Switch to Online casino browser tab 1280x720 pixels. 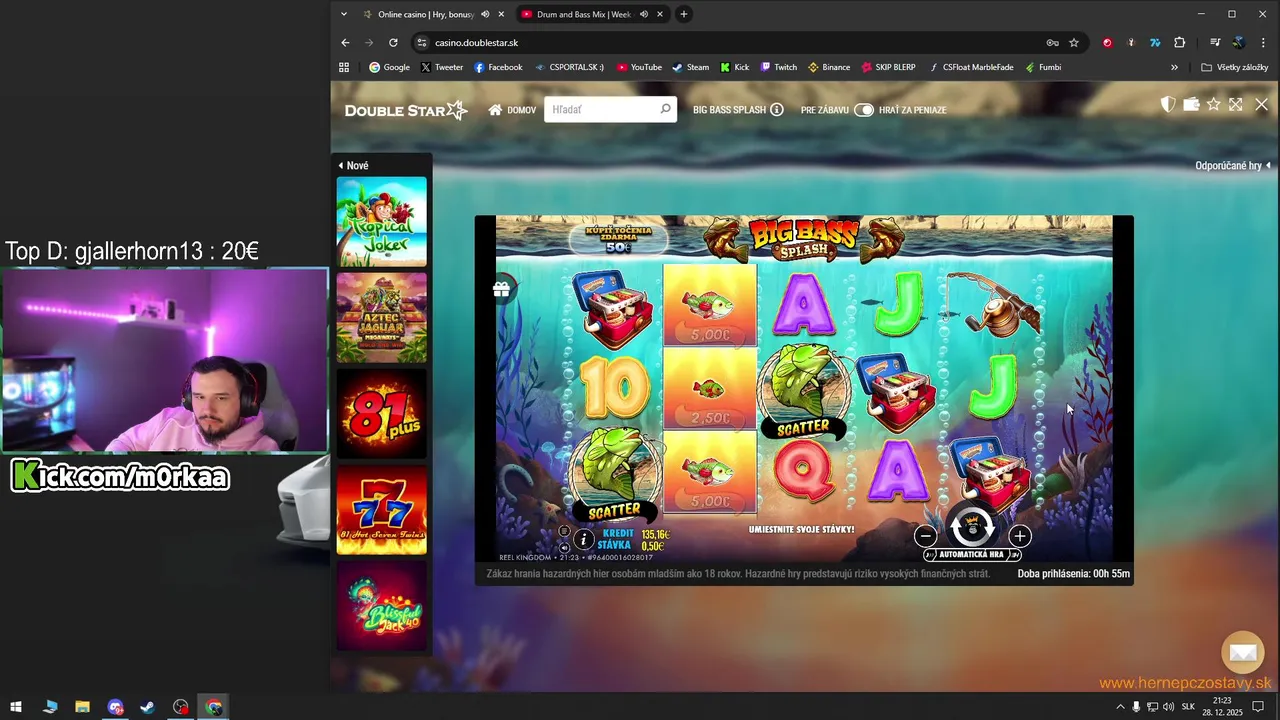pyautogui.click(x=425, y=14)
